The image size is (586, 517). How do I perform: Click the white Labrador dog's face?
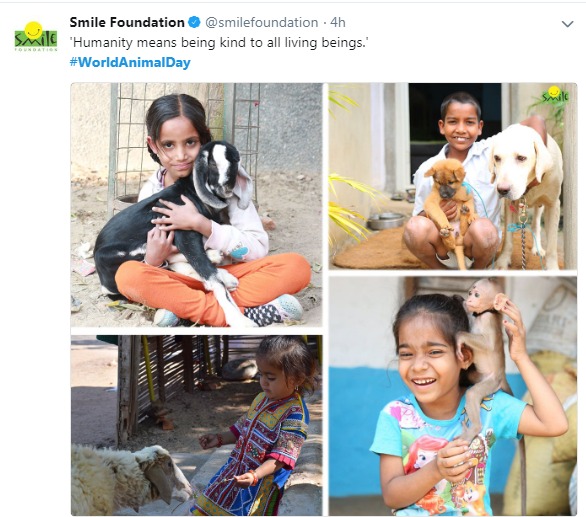(517, 161)
